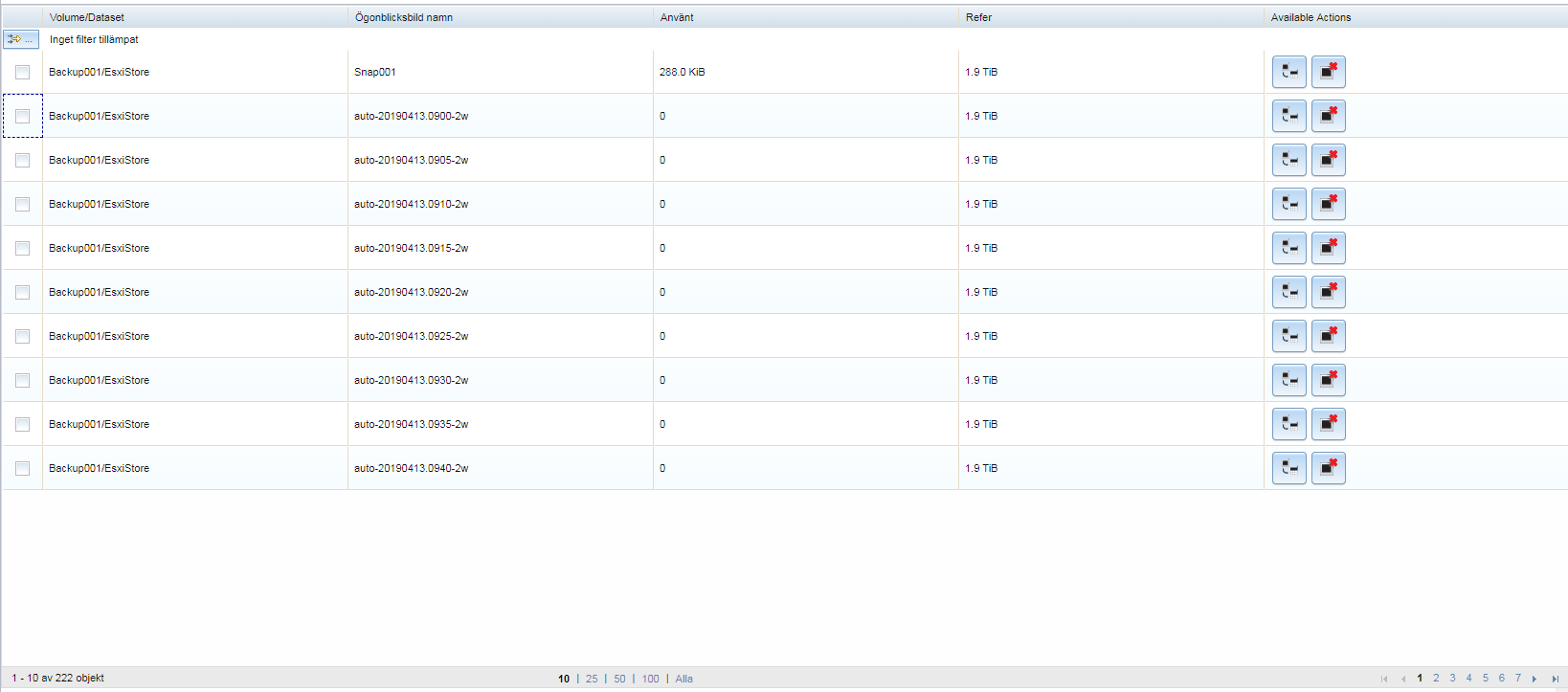
Task: Sort by the Använt column header
Action: 677,17
